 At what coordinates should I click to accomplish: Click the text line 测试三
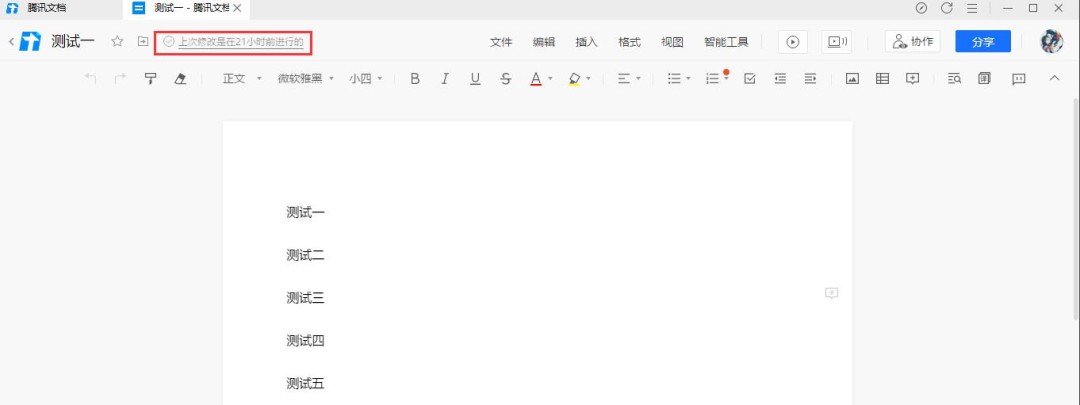pyautogui.click(x=305, y=298)
